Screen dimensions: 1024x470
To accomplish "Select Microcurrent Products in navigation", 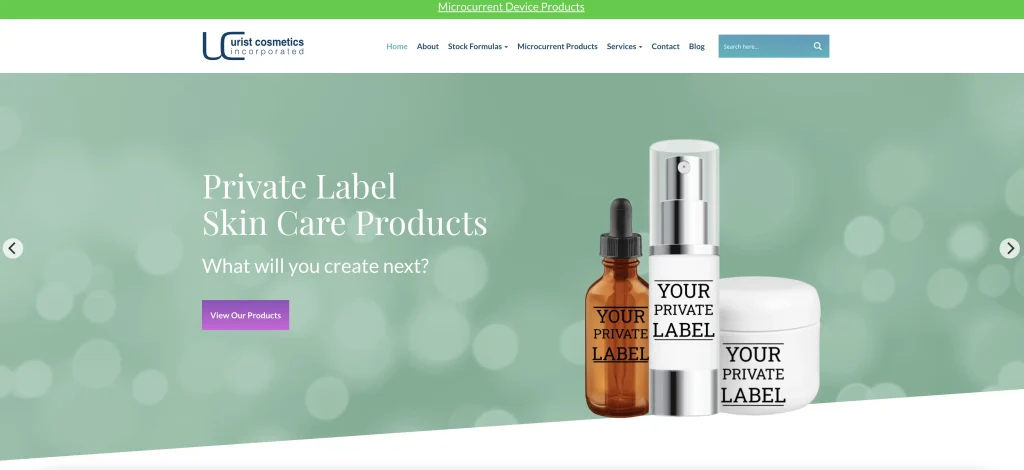I will click(557, 46).
